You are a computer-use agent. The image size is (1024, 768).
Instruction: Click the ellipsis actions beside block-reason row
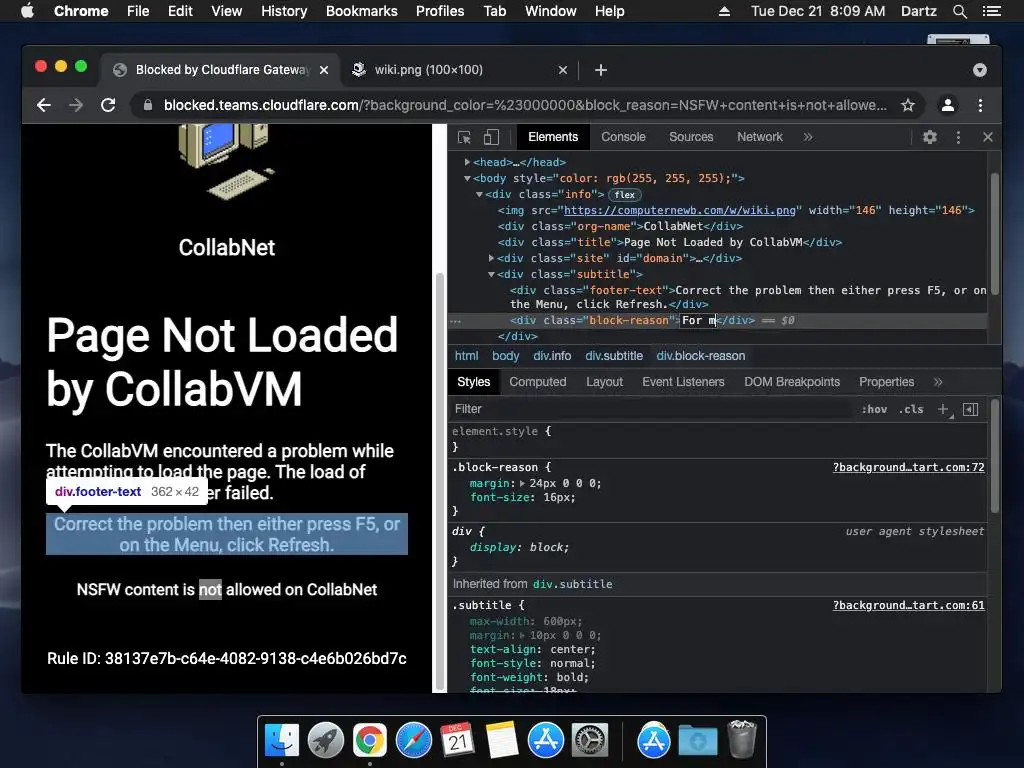click(x=456, y=321)
